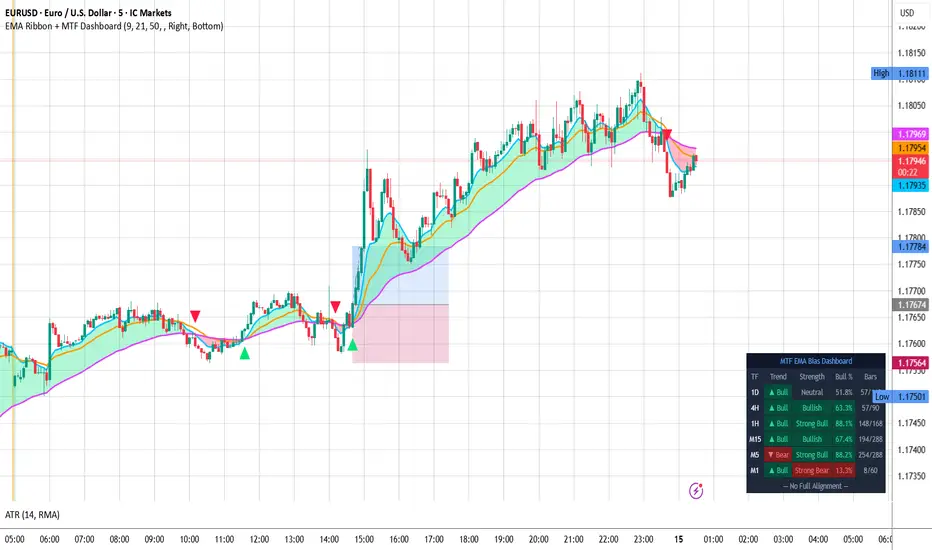This screenshot has width=932, height=550.
Task: Click the 18:00 label on time axis
Action: pyautogui.click(x=468, y=539)
